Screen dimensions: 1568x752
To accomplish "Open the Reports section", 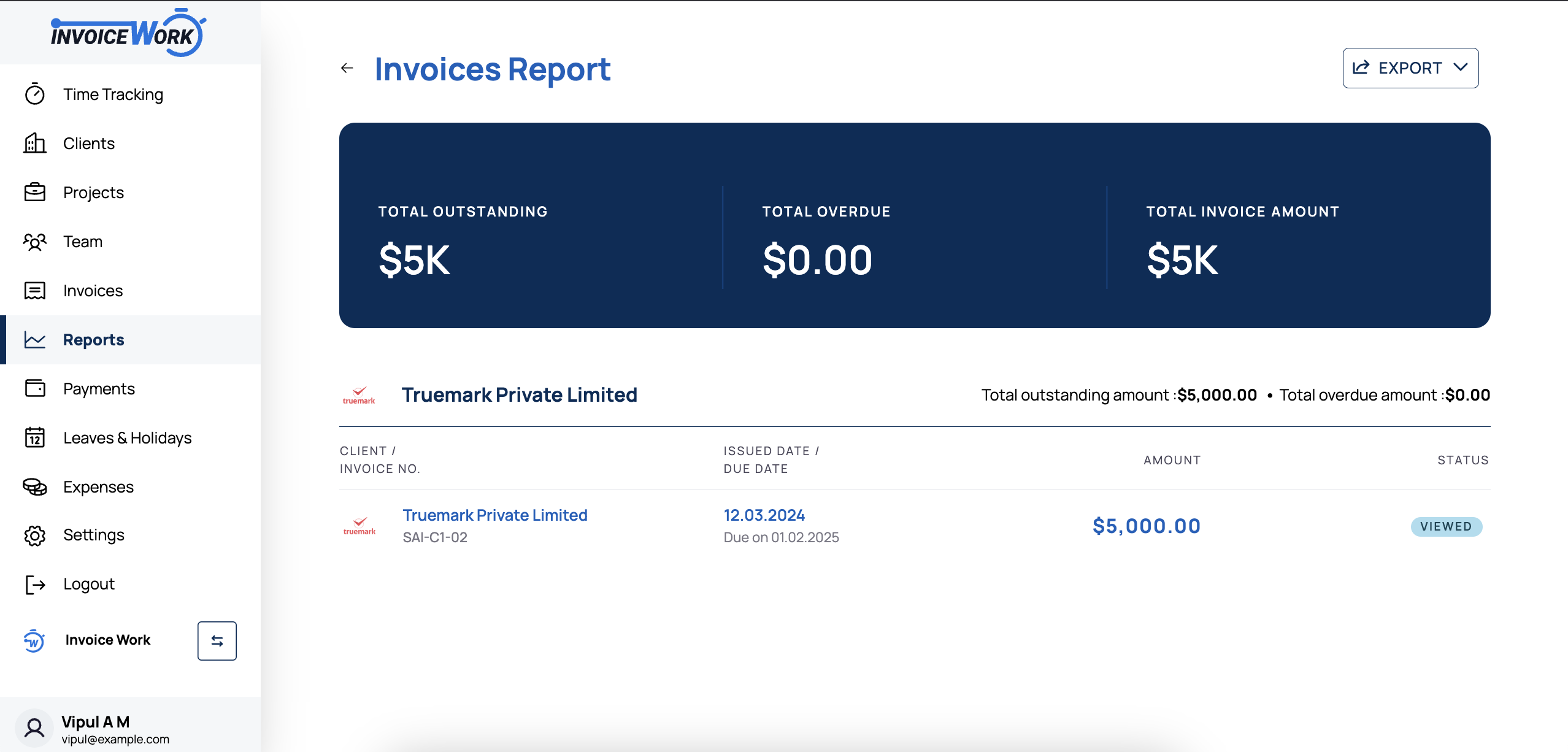I will pos(93,339).
